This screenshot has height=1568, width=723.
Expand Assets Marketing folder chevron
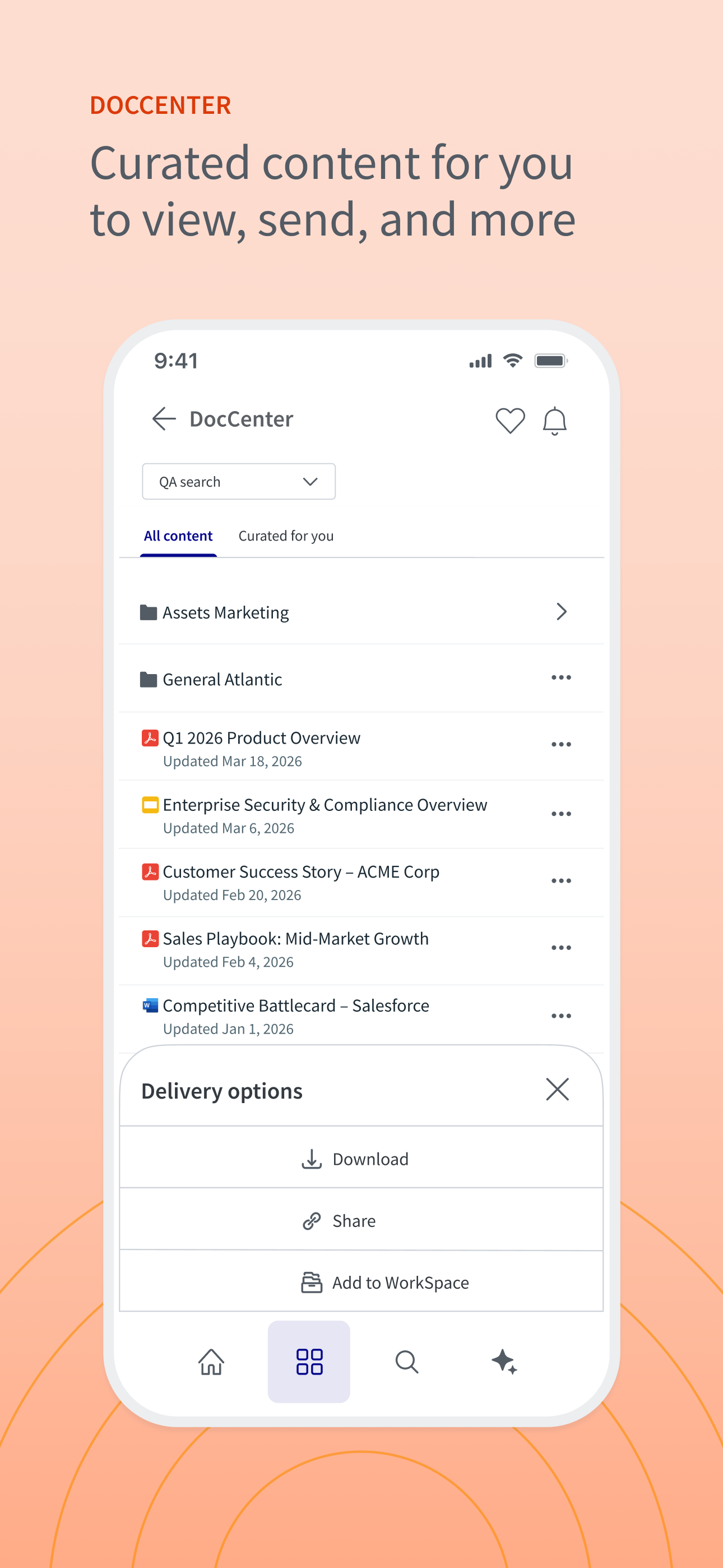click(561, 612)
